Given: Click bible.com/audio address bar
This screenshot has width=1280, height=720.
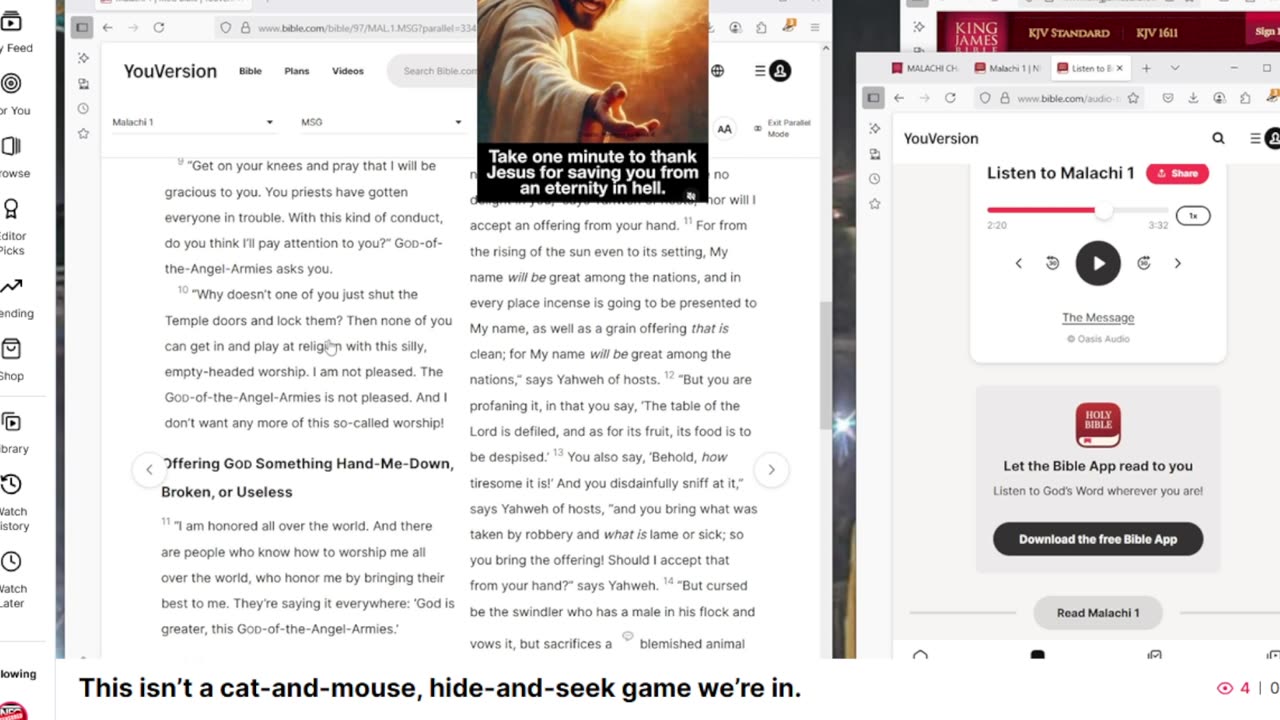Looking at the screenshot, I should 1060,98.
